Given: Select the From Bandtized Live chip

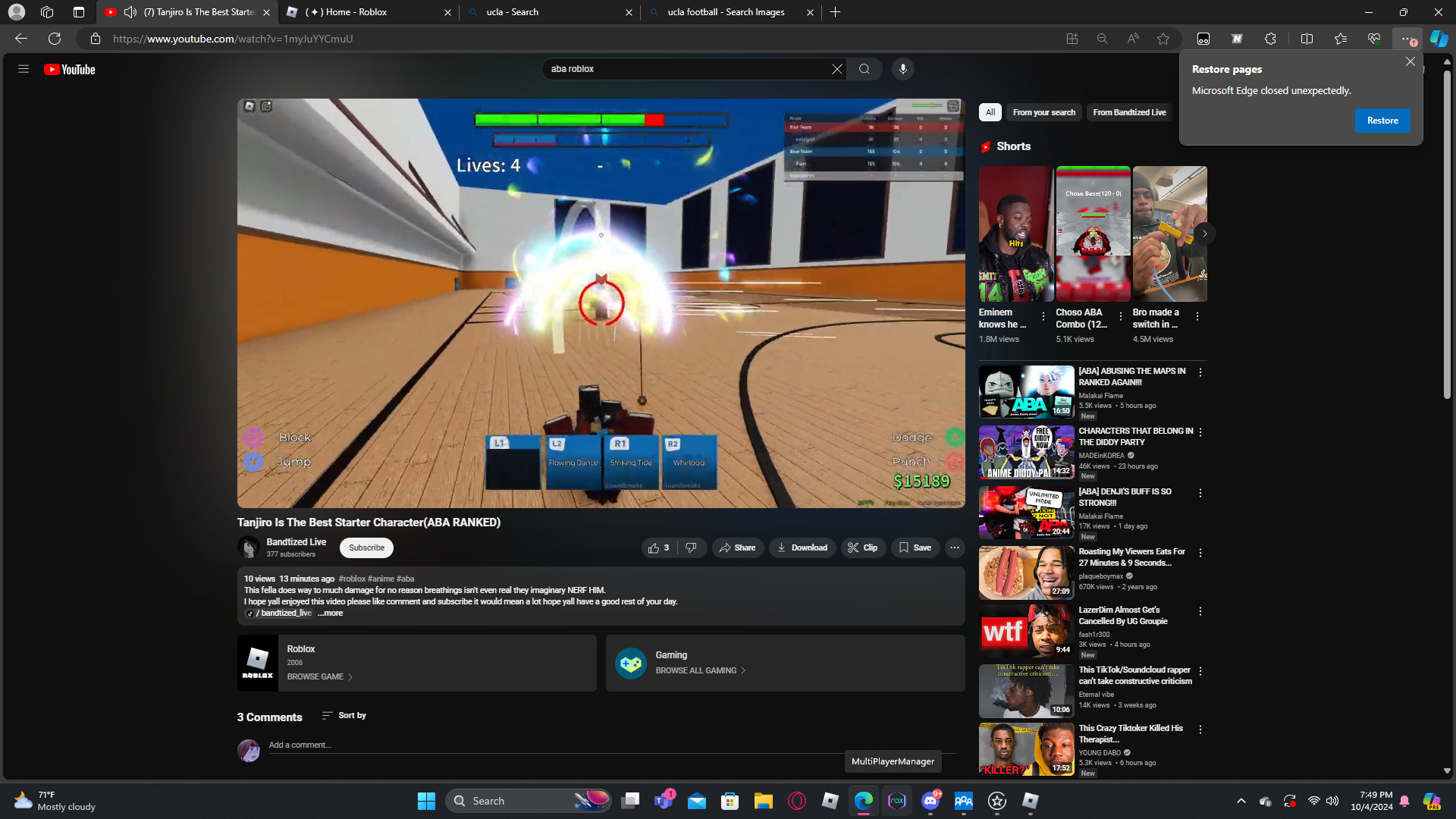Looking at the screenshot, I should [x=1129, y=112].
